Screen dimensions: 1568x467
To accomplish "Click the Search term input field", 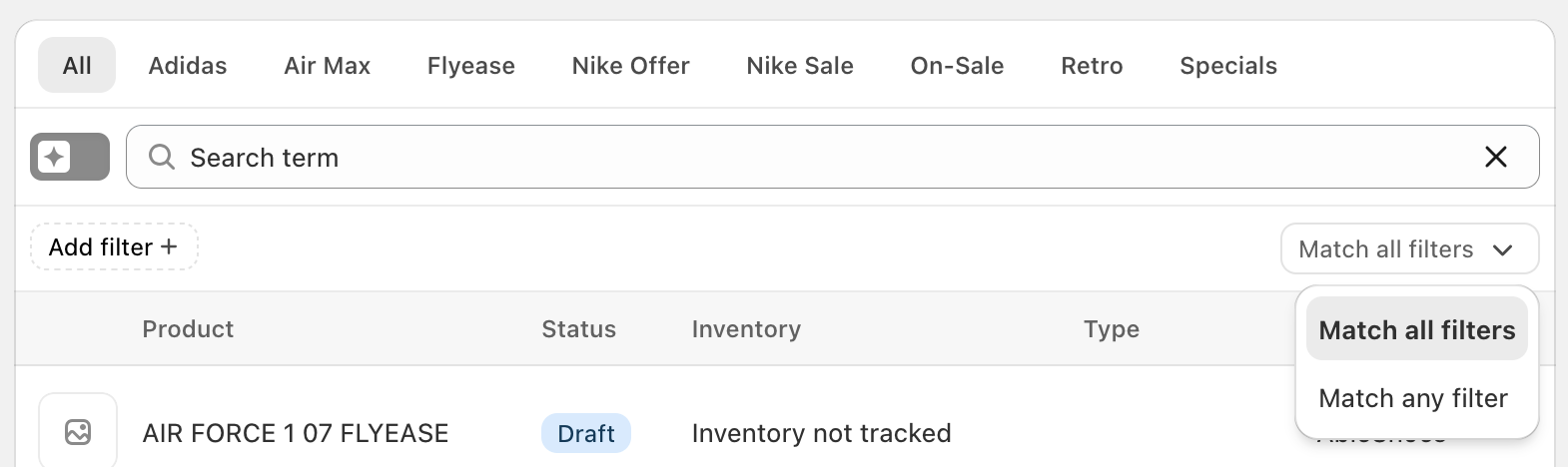I will point(832,157).
